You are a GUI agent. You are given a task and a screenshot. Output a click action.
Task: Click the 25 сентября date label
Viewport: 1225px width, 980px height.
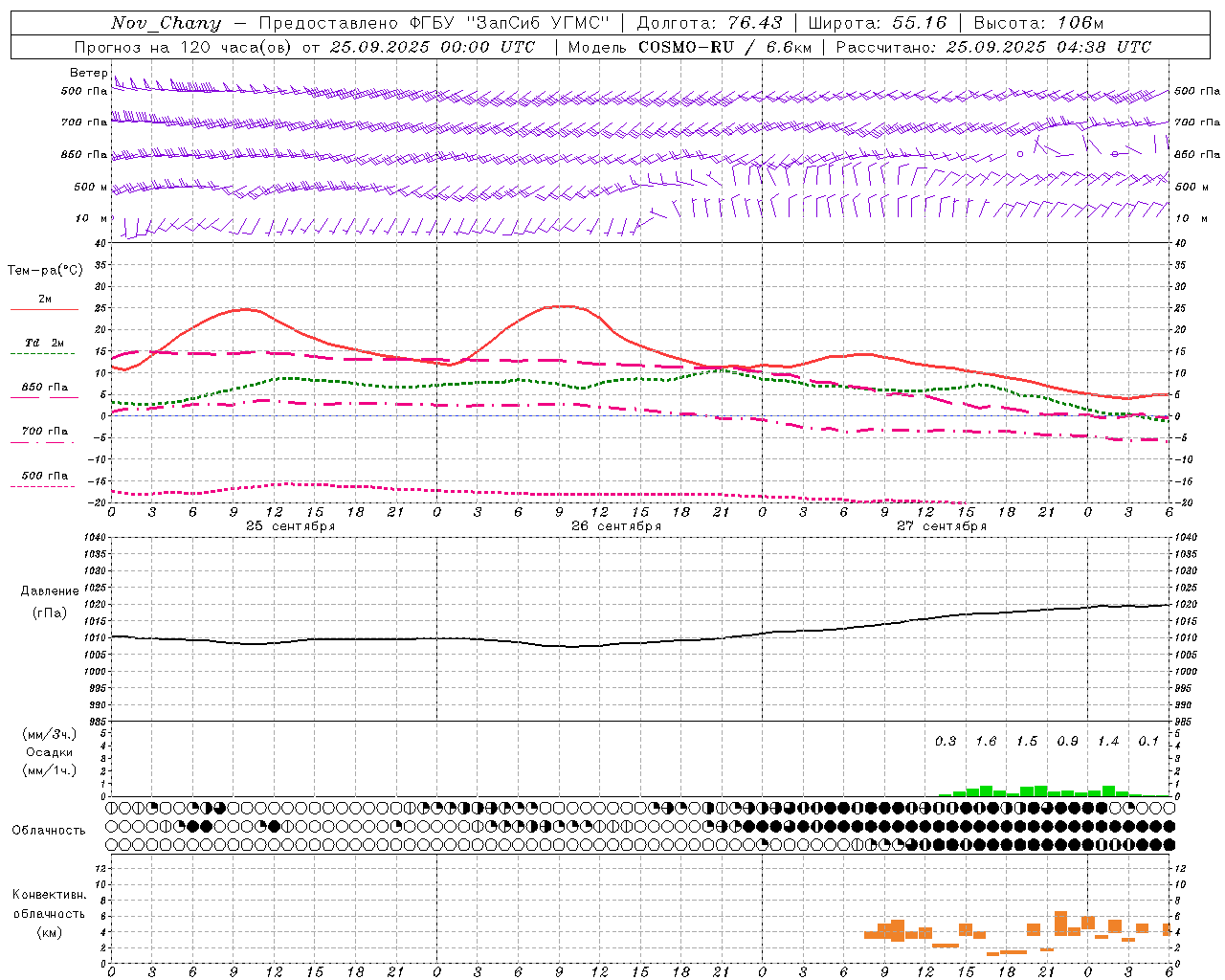click(x=290, y=526)
